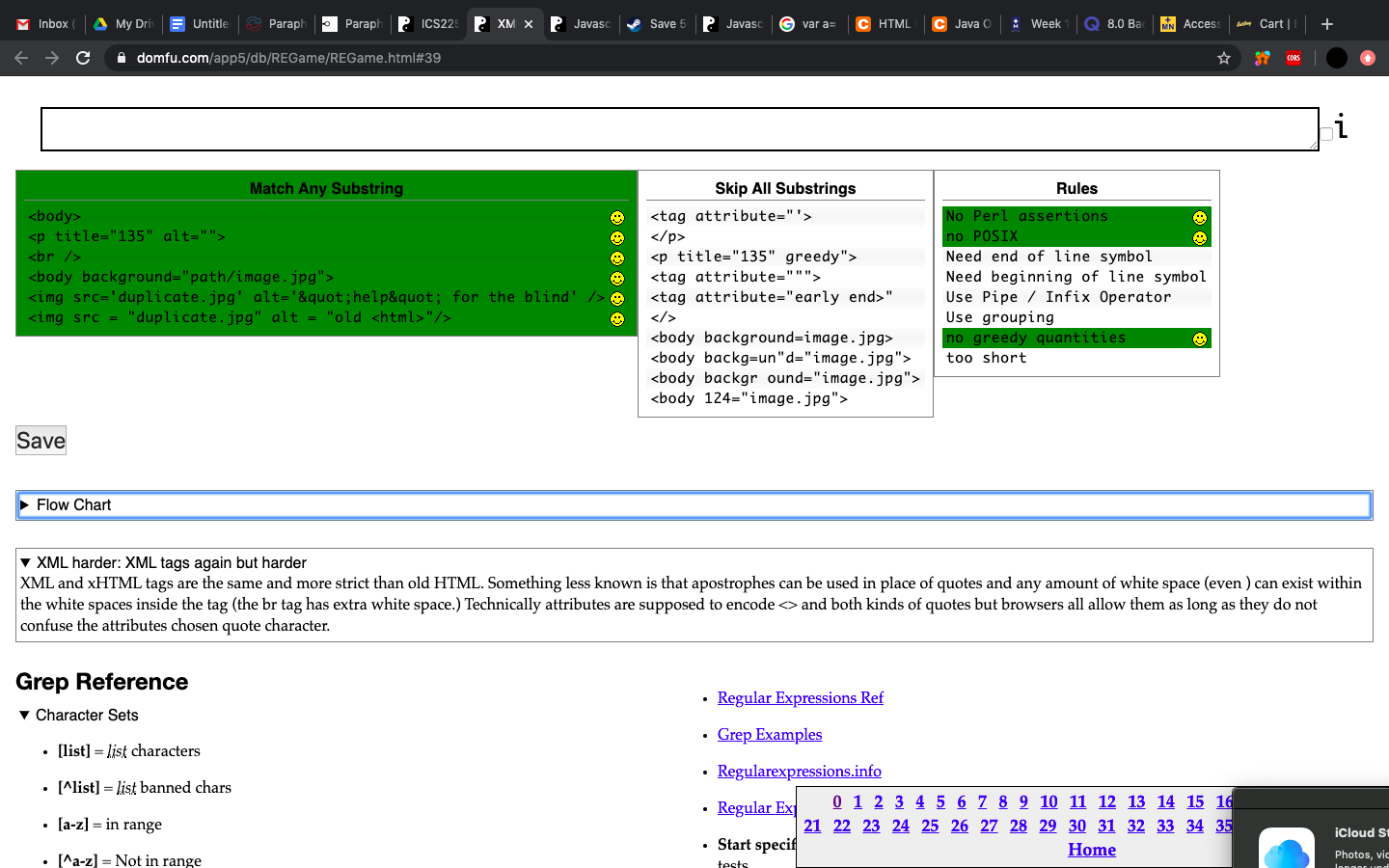
Task: Switch to the Week tab
Action: (1037, 24)
